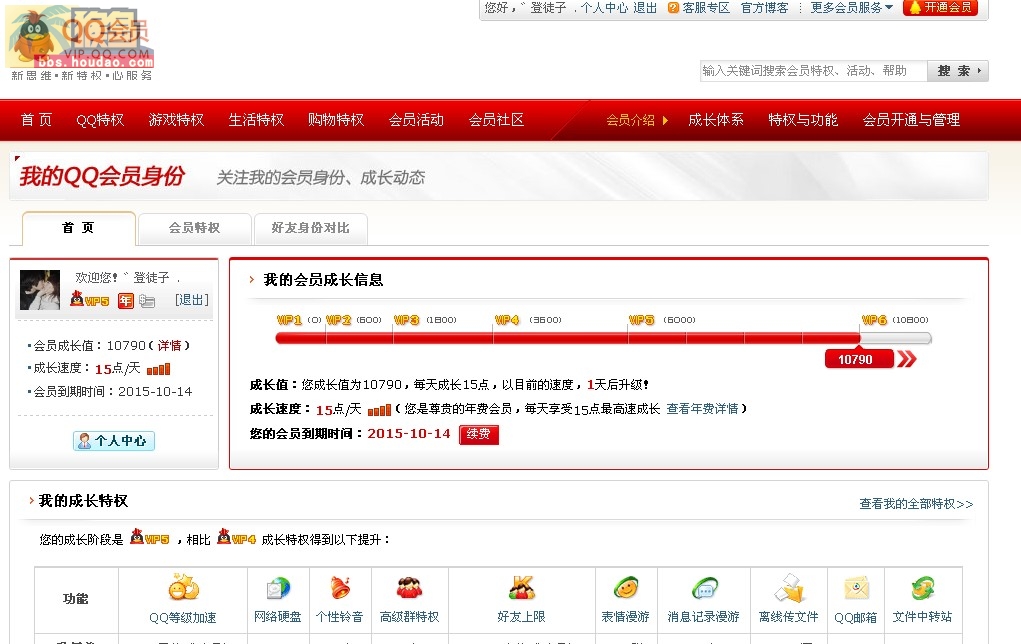Select the 首页 tab under the banner

[x=79, y=228]
